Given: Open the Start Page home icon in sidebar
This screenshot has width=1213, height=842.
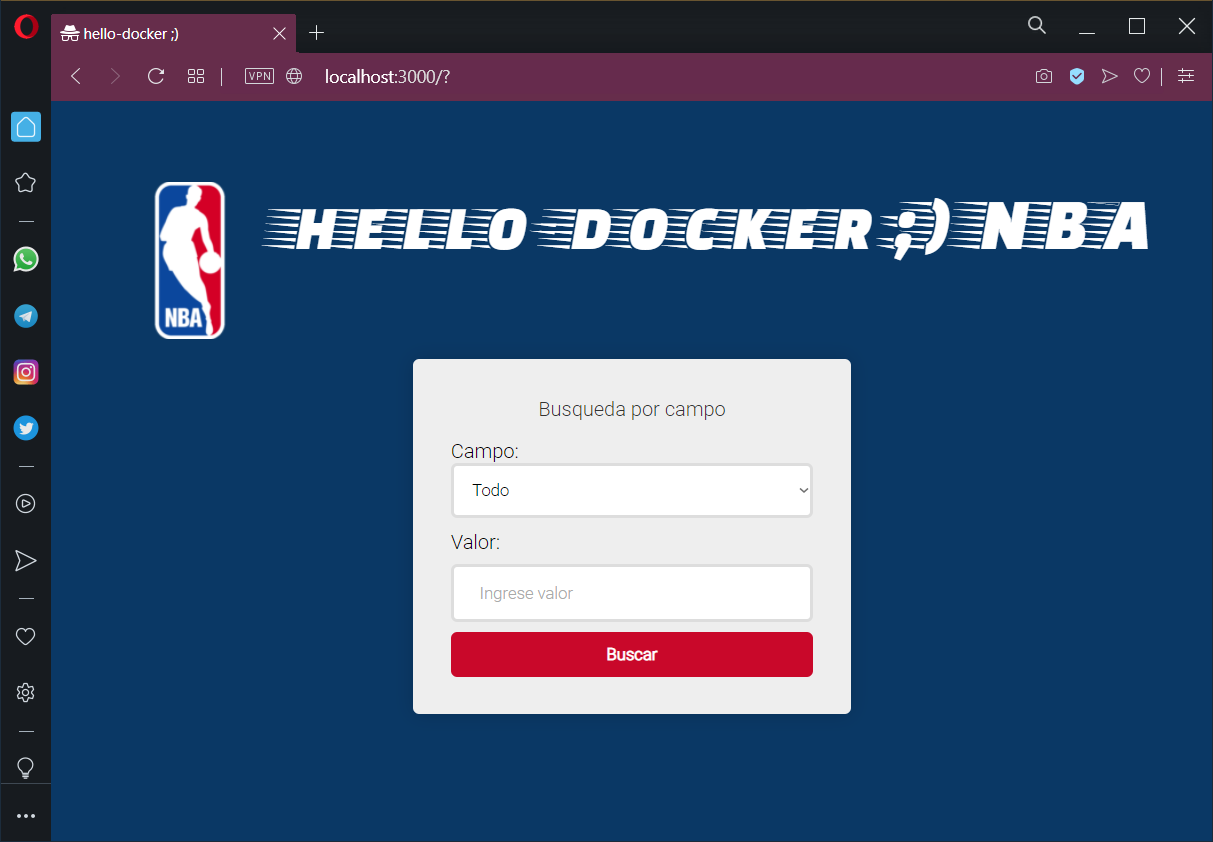Looking at the screenshot, I should [x=26, y=127].
